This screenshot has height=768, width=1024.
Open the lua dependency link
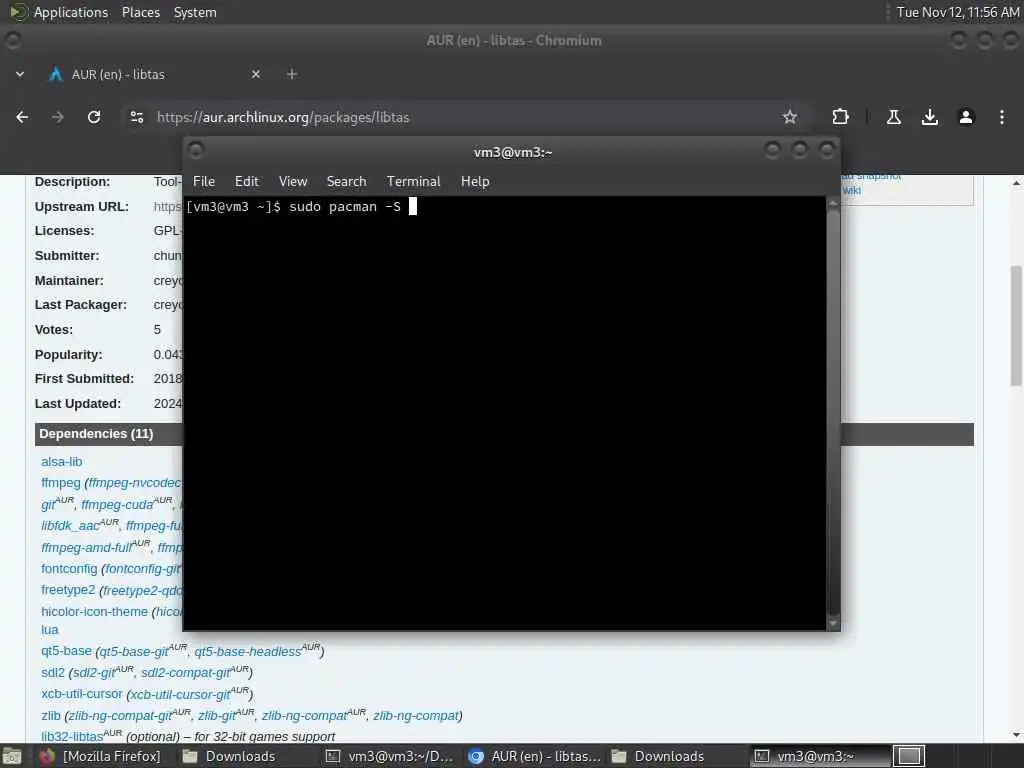pyautogui.click(x=50, y=630)
